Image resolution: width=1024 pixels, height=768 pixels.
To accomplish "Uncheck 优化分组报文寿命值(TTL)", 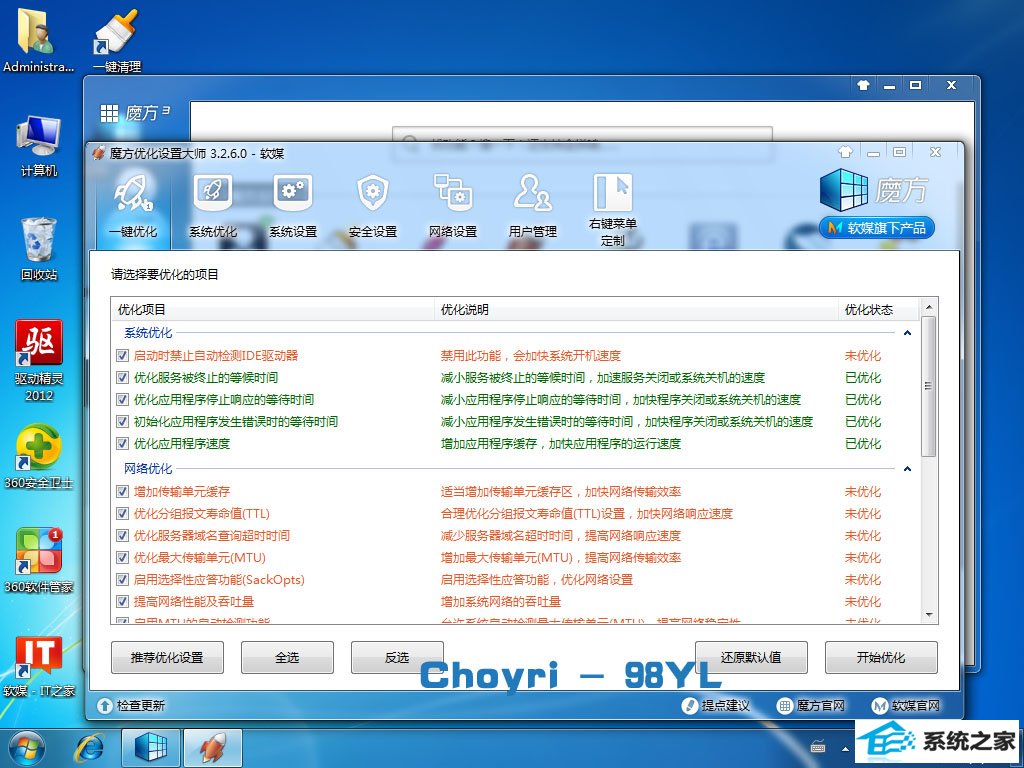I will pyautogui.click(x=122, y=514).
